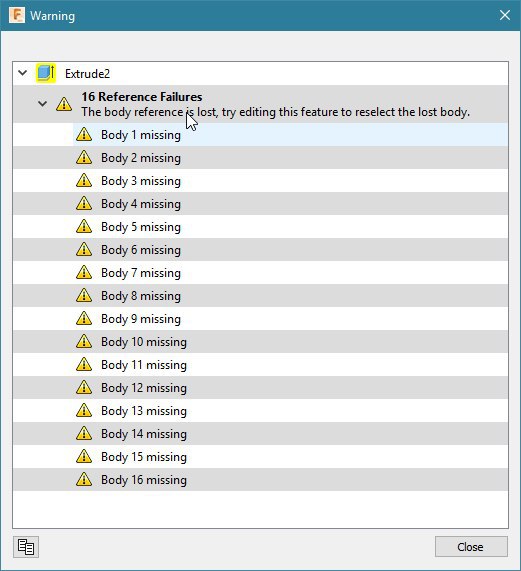
Task: Select the 'Body 5 missing' row text
Action: pos(141,227)
